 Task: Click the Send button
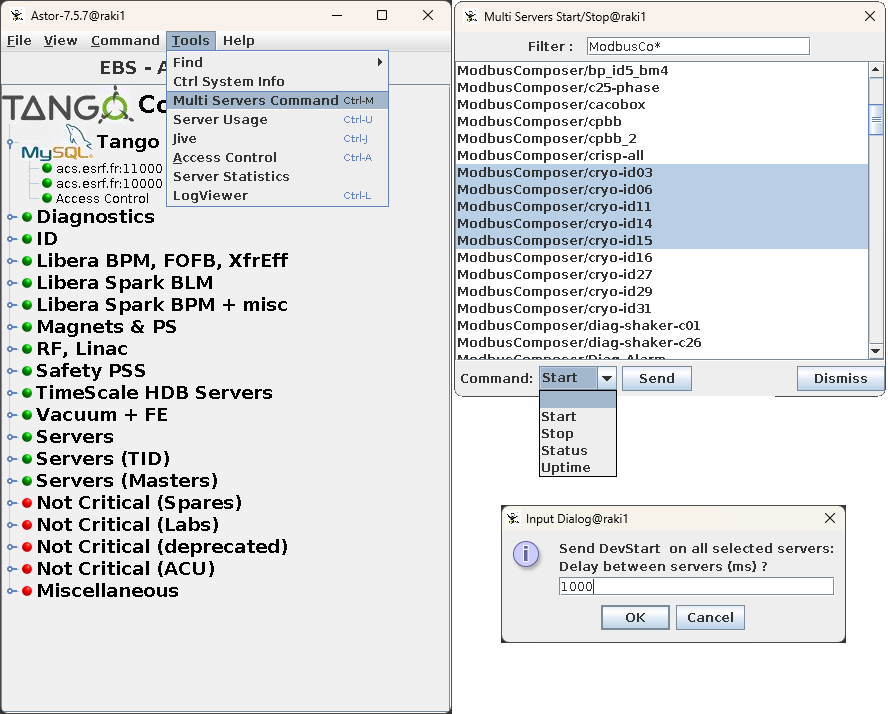pyautogui.click(x=657, y=379)
